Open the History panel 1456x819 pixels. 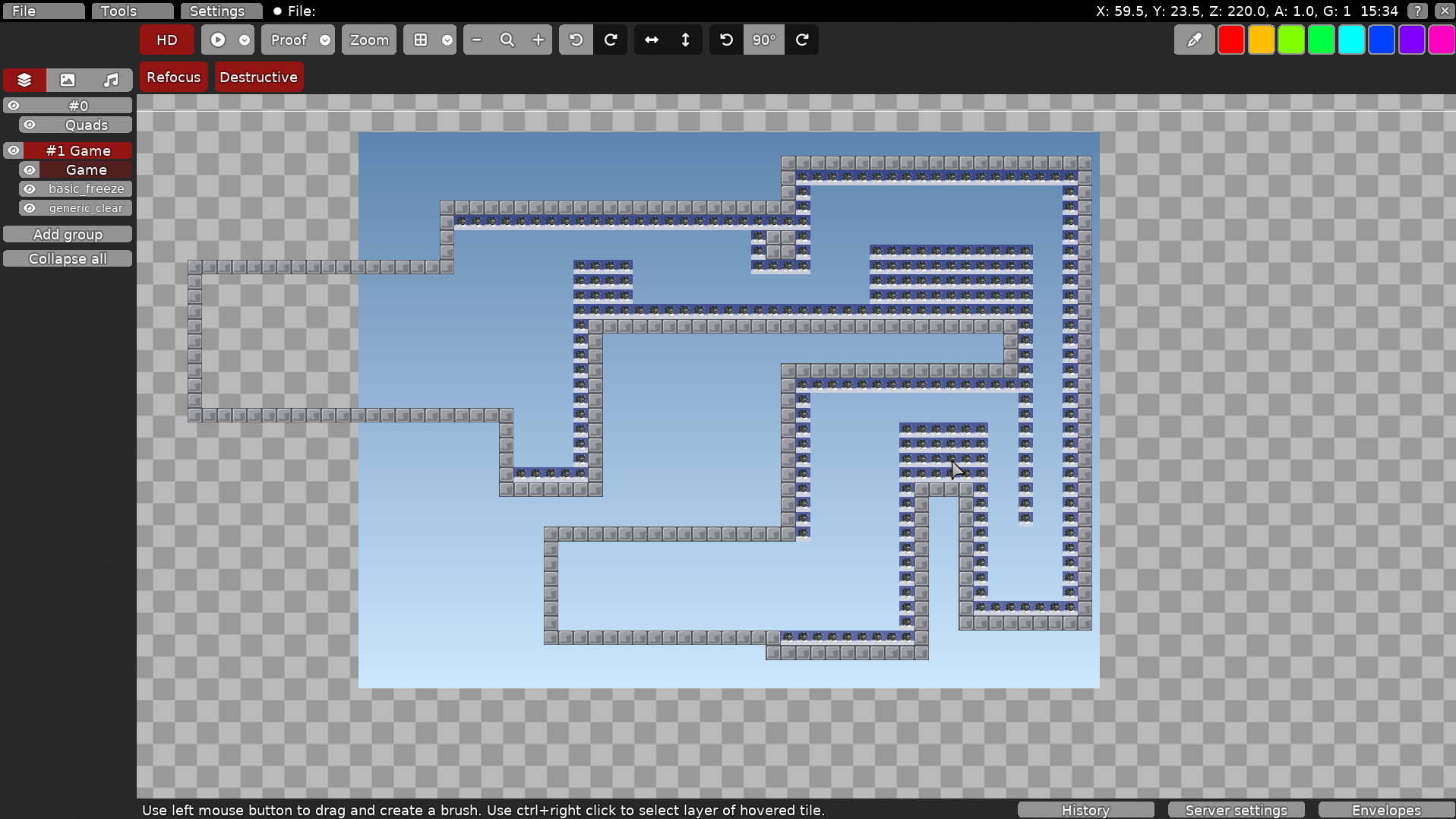(1085, 810)
